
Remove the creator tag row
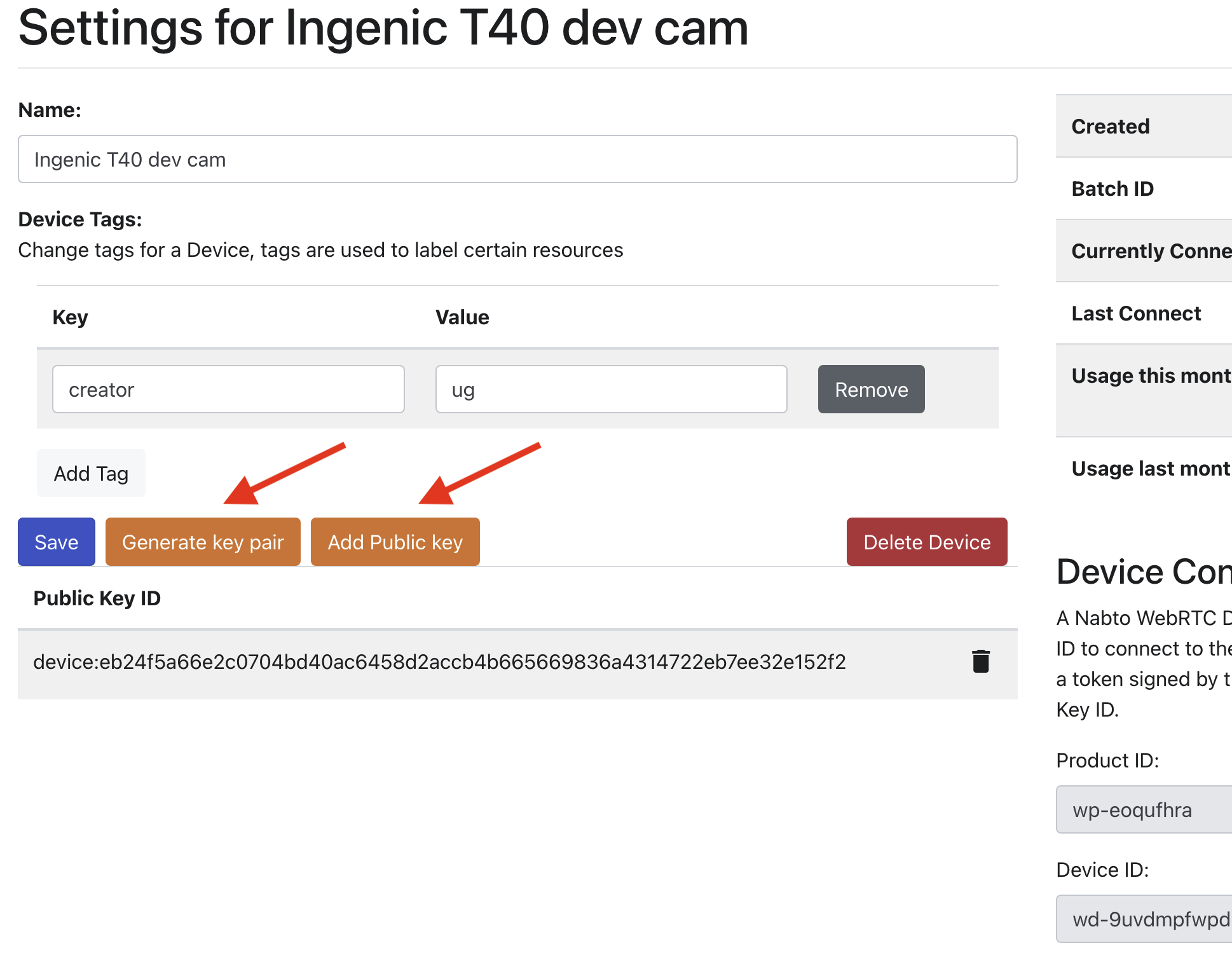pyautogui.click(x=870, y=390)
